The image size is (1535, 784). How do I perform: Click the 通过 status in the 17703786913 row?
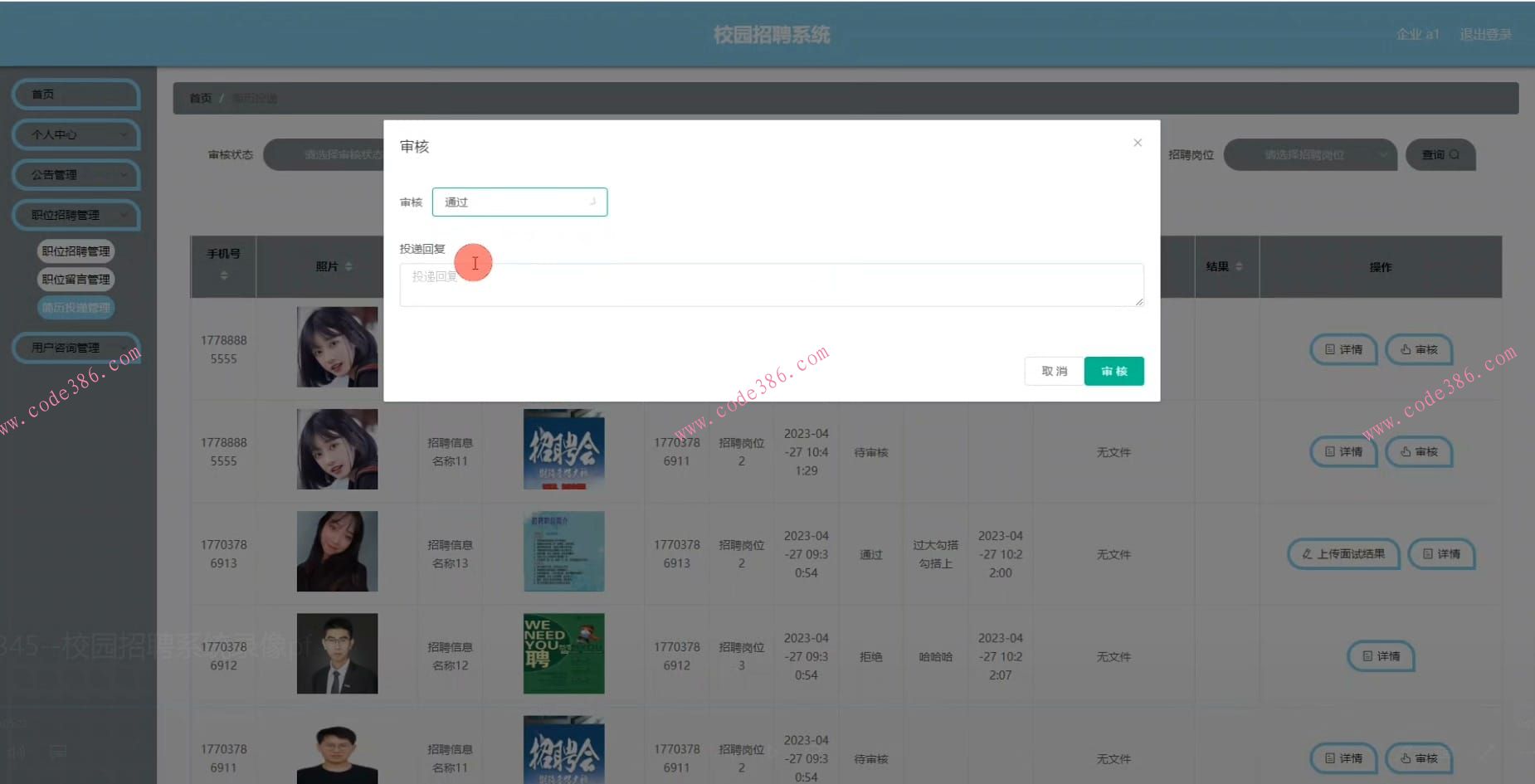[871, 554]
